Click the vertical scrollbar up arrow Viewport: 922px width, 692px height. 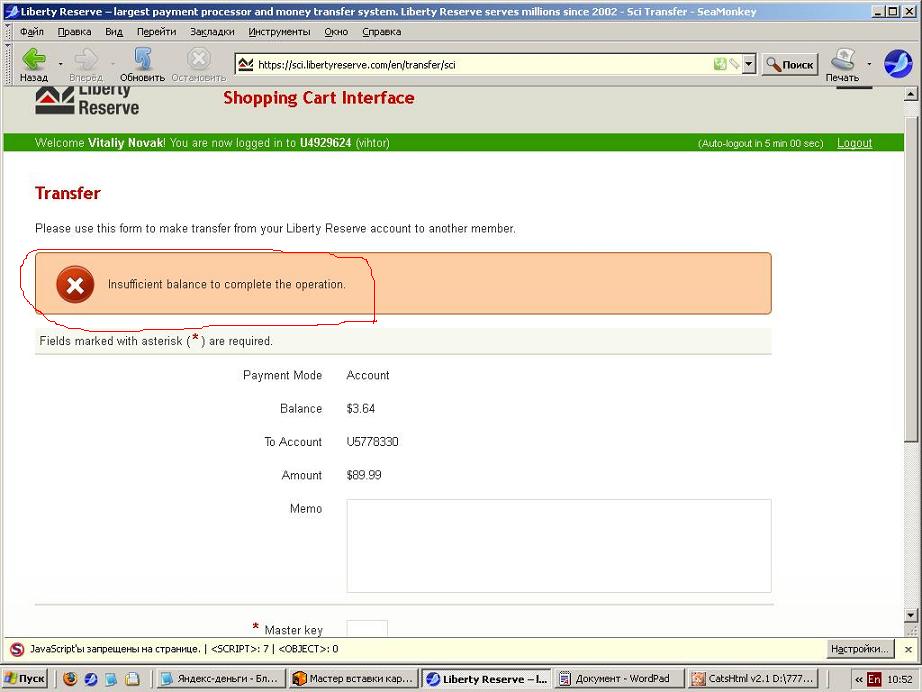(911, 94)
